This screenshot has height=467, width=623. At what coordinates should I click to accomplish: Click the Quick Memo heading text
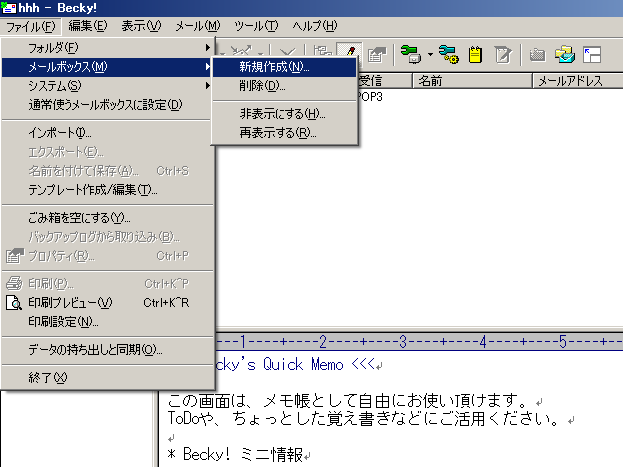click(299, 364)
